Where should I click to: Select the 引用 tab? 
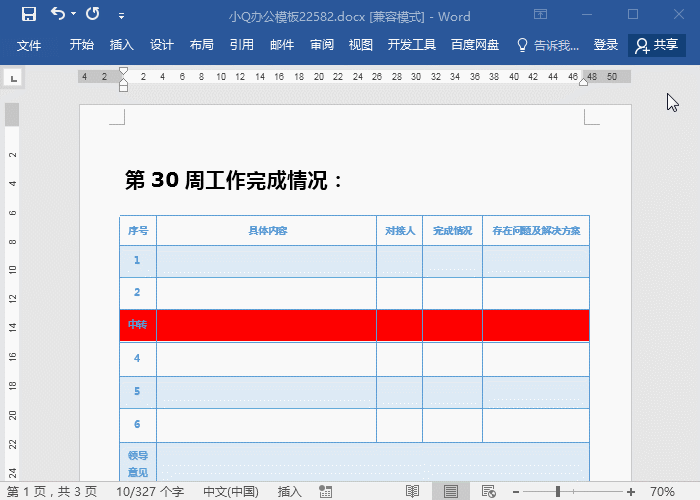click(242, 45)
